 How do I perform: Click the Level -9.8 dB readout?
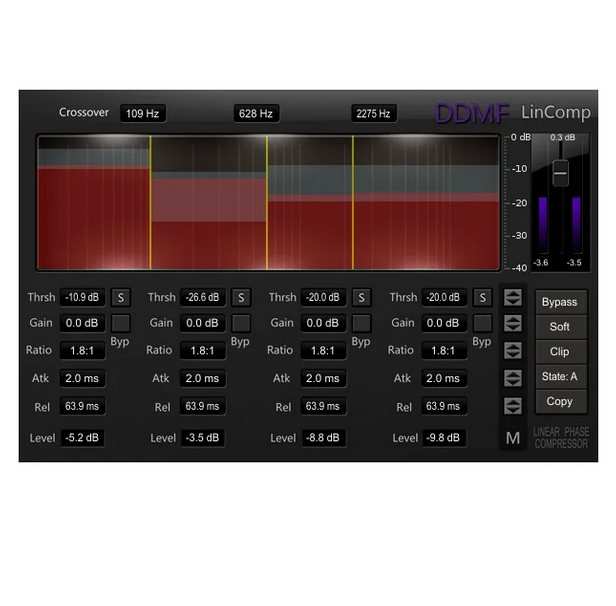pyautogui.click(x=444, y=438)
